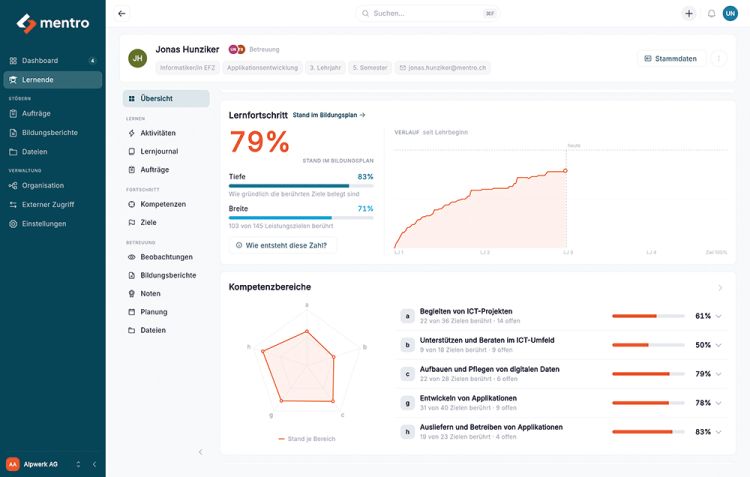Viewport: 750px width, 477px height.
Task: Click the Wie entsteht diese Zahl? button
Action: pos(282,245)
